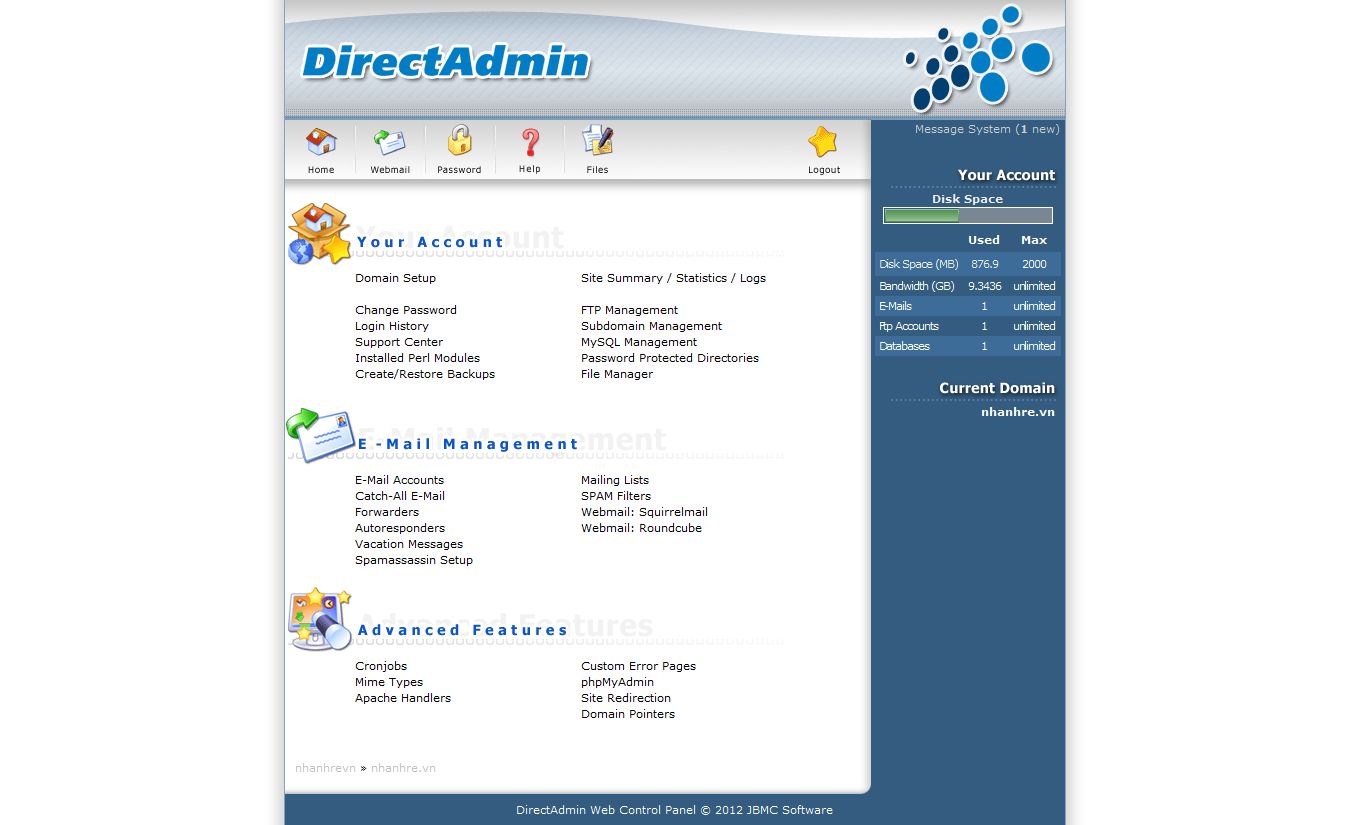Open the Domain Setup link
Screen dimensions: 1349x825
pyautogui.click(x=395, y=278)
